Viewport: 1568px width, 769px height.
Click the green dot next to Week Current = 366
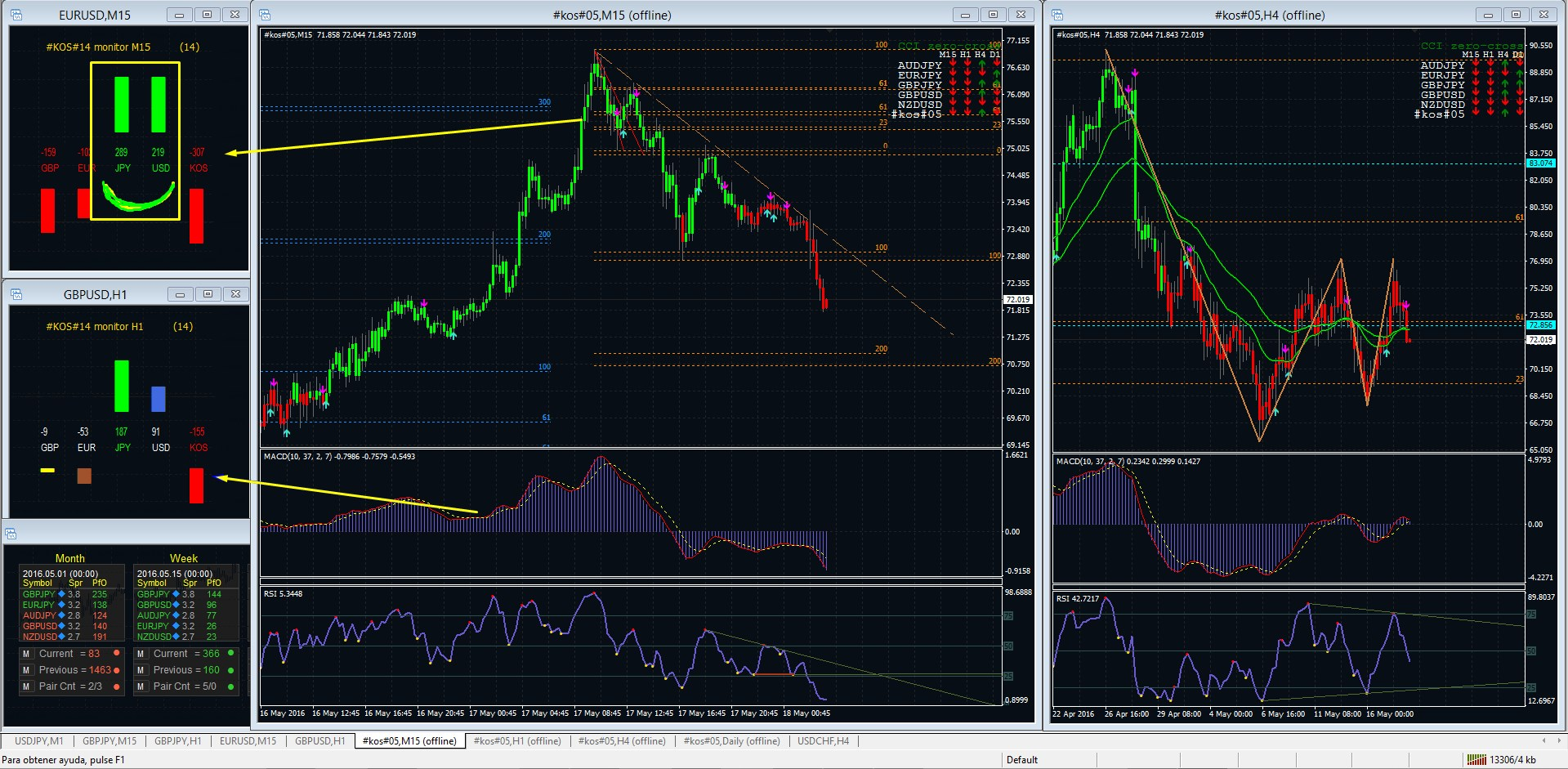click(x=231, y=653)
